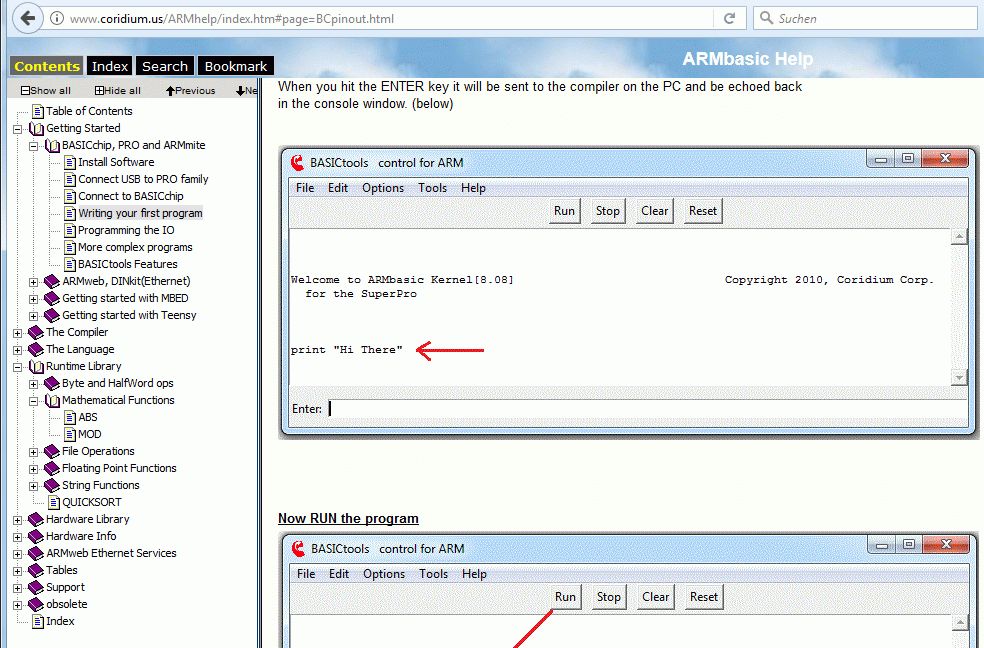Click the File Operations book icon
Viewport: 984px width, 648px height.
click(x=52, y=452)
